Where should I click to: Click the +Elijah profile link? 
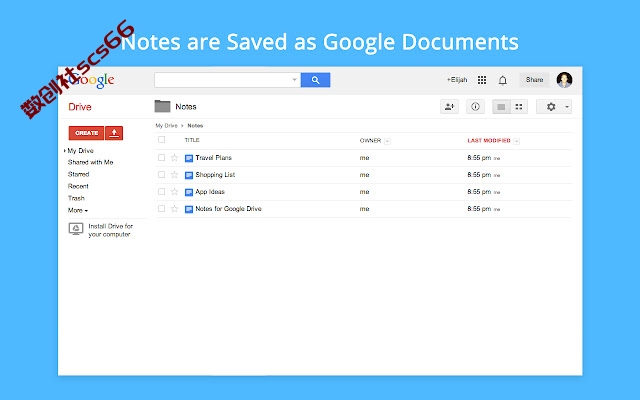pyautogui.click(x=457, y=80)
